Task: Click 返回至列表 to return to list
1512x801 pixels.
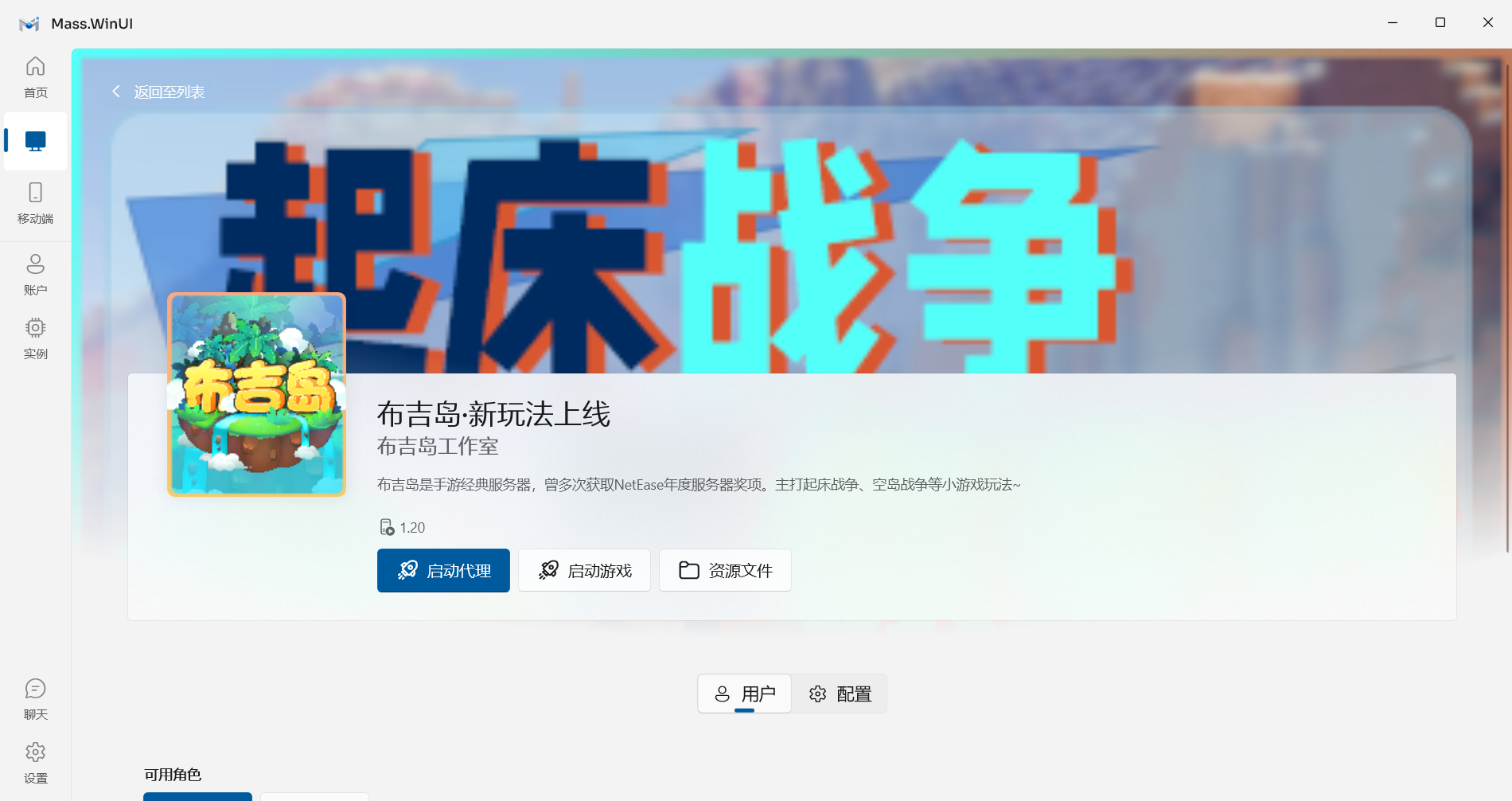Action: [x=170, y=92]
